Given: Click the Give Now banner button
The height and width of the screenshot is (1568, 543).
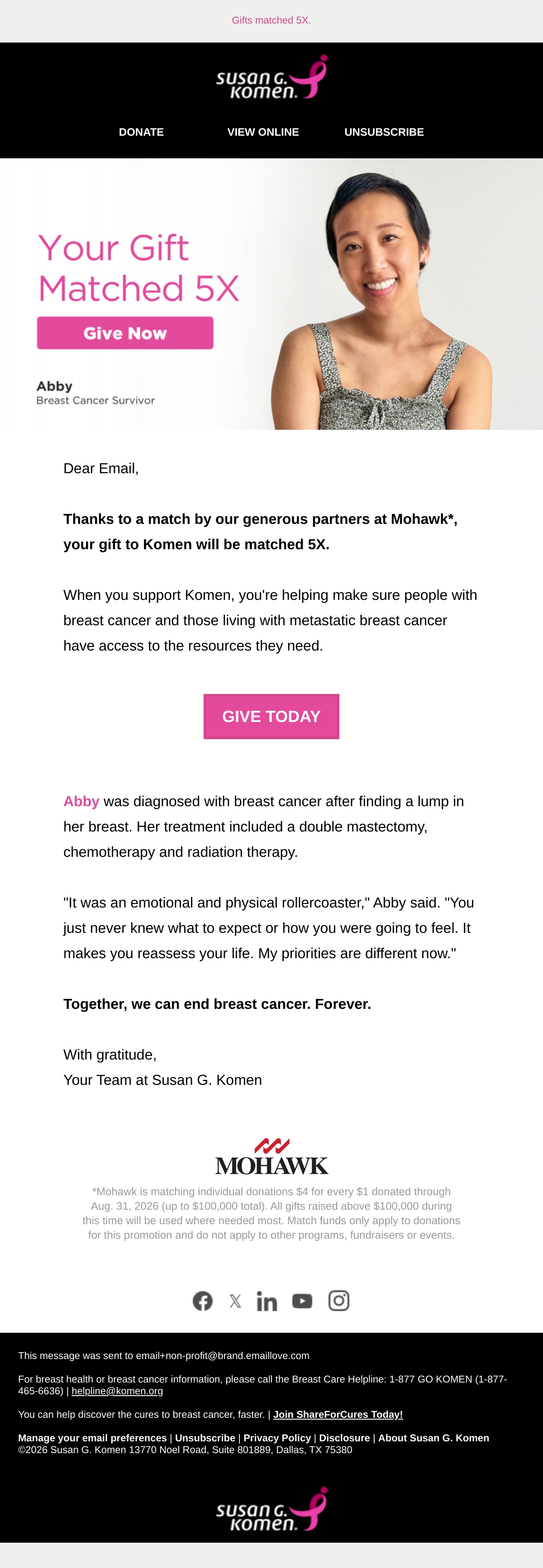Looking at the screenshot, I should tap(125, 333).
